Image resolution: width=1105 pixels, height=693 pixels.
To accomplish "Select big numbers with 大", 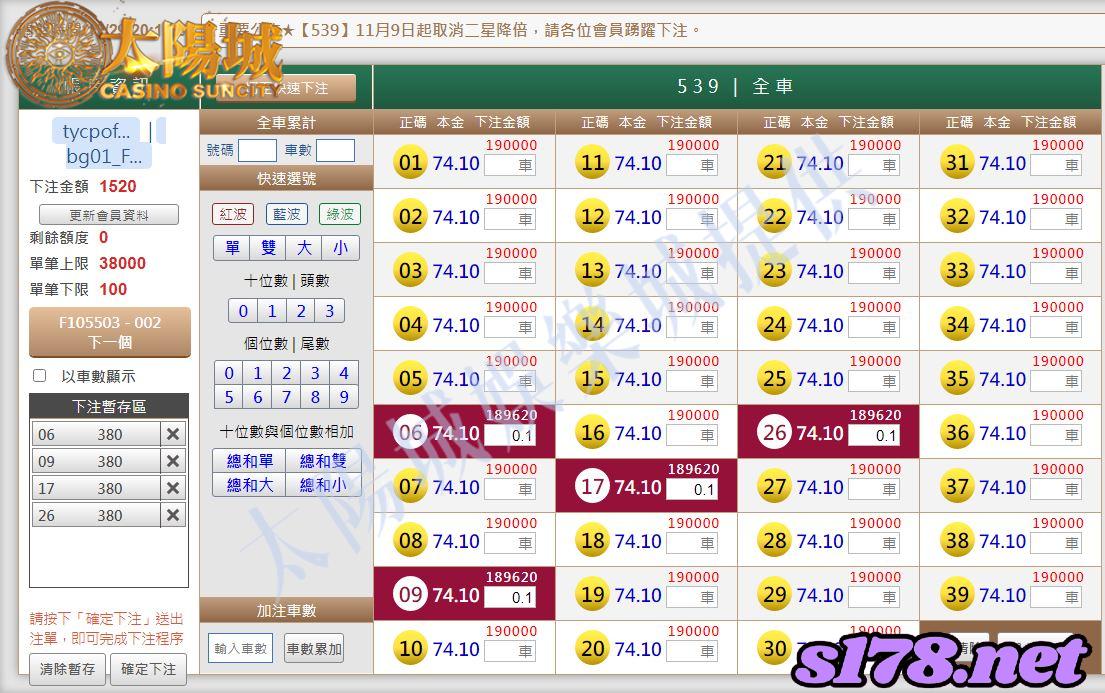I will [304, 248].
